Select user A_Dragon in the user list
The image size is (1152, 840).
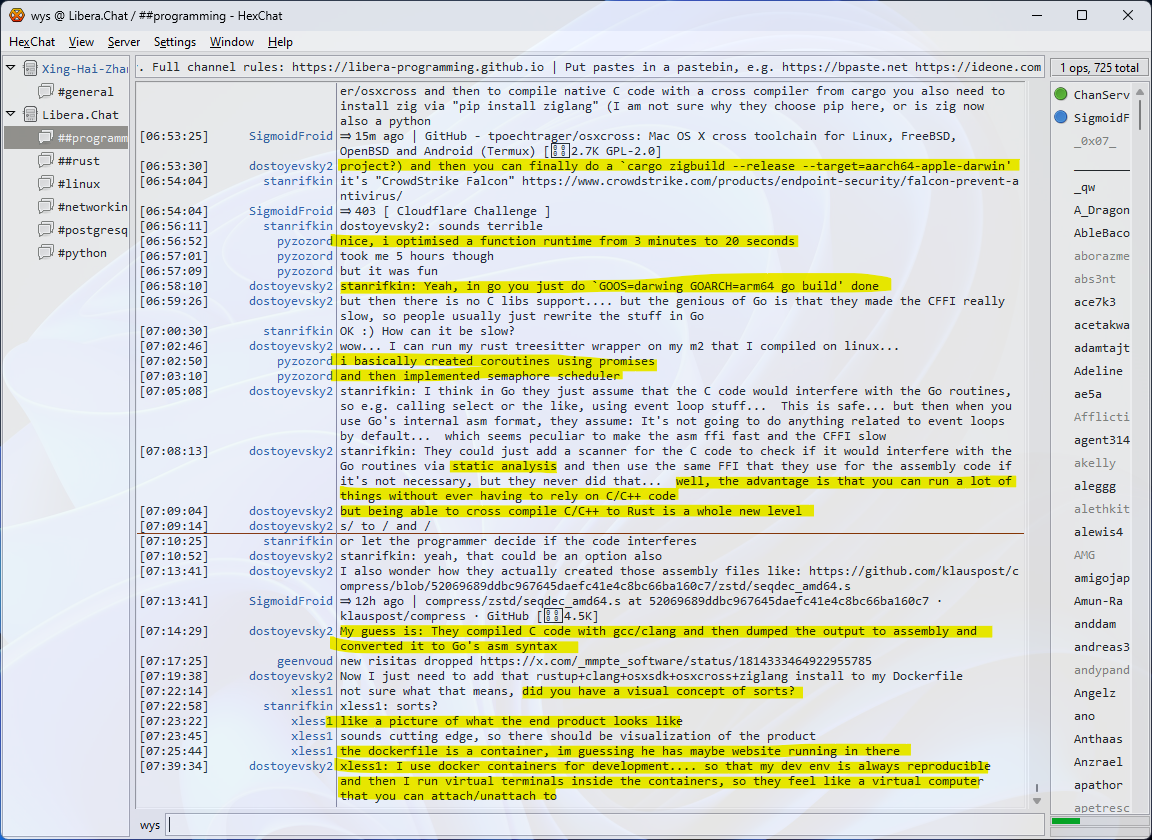[x=1101, y=210]
